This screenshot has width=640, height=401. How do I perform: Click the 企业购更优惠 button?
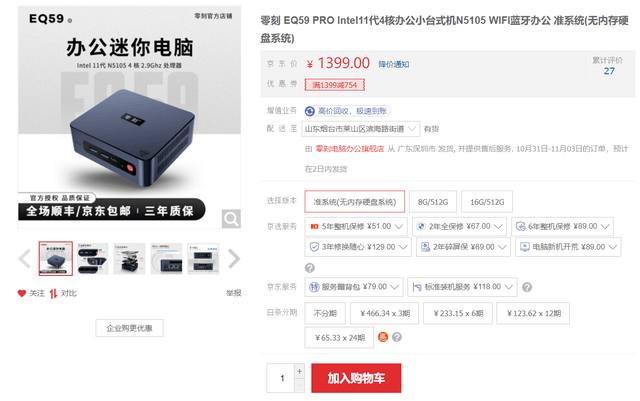pyautogui.click(x=129, y=328)
